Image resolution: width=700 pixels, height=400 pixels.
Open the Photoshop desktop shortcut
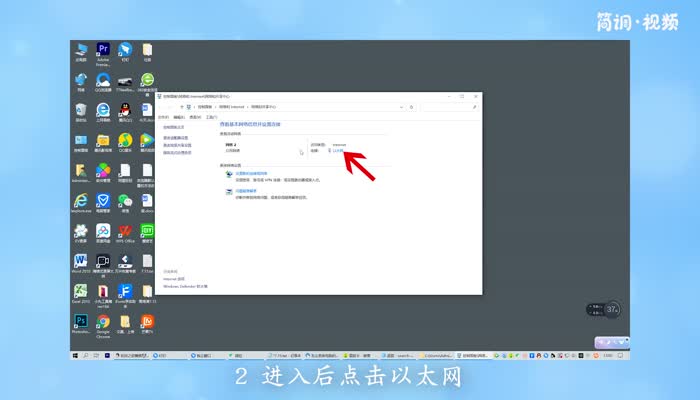(x=81, y=324)
